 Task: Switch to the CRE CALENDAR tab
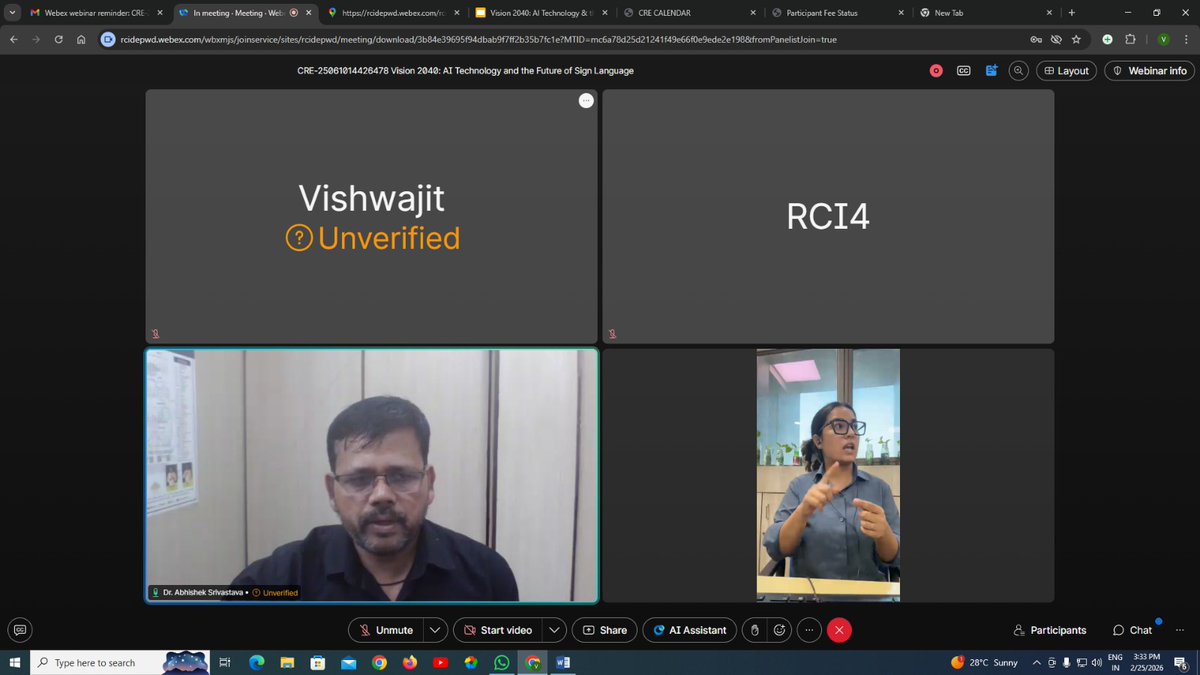pyautogui.click(x=687, y=13)
